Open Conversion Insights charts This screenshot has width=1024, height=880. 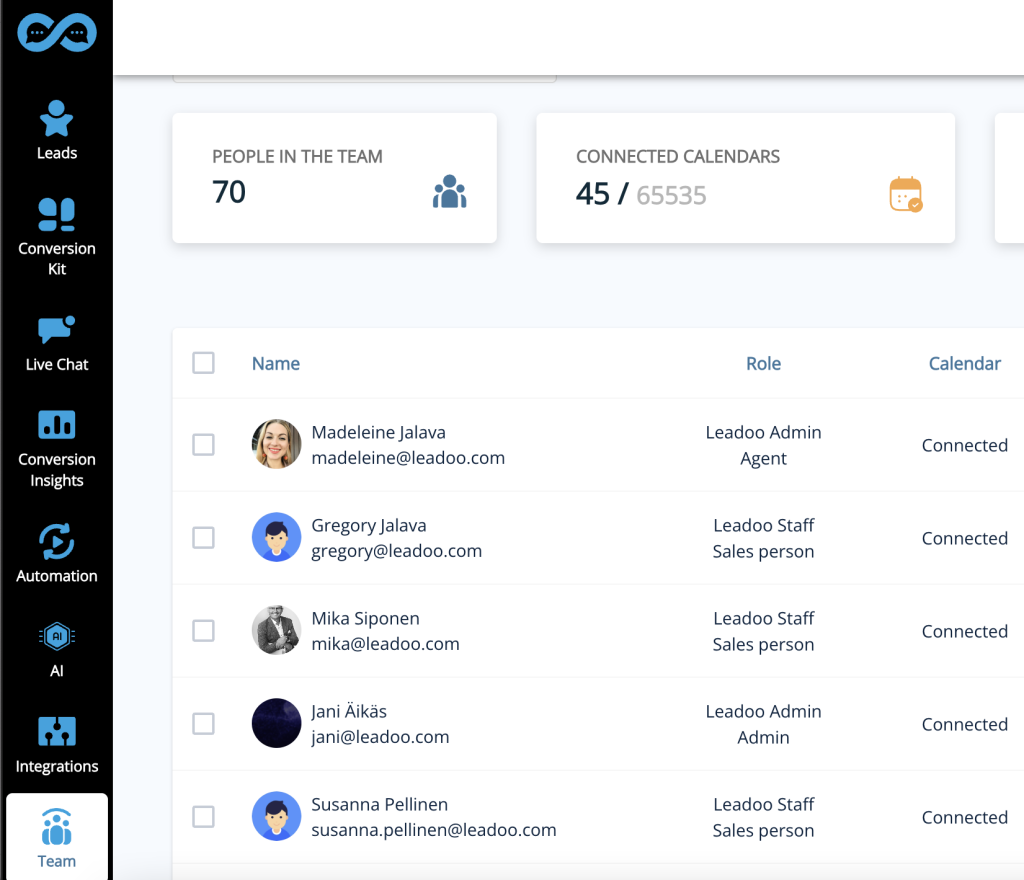pyautogui.click(x=57, y=449)
